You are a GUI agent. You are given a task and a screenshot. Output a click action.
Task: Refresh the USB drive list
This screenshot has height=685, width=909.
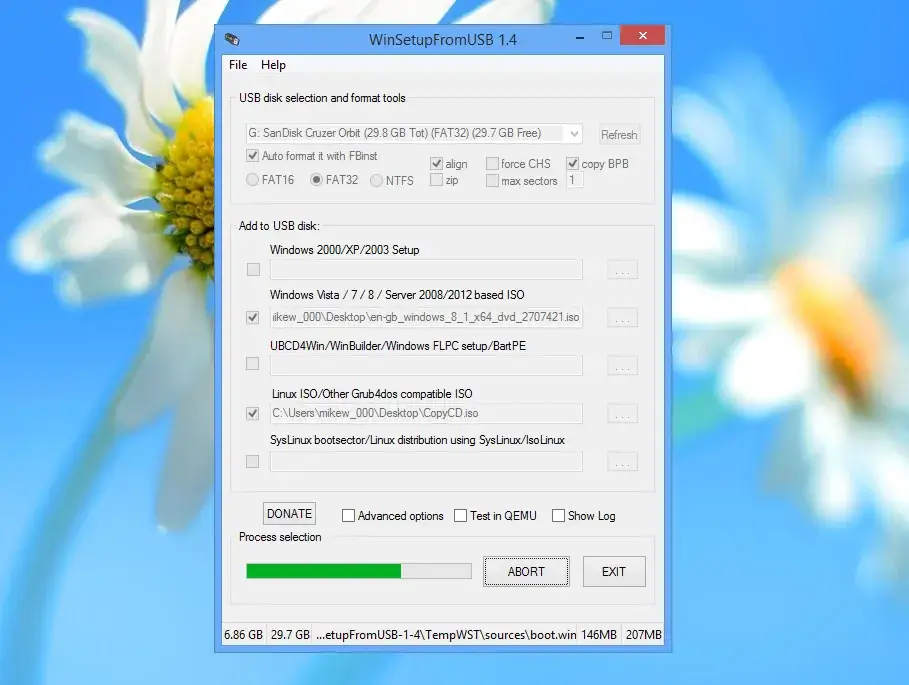click(x=618, y=134)
